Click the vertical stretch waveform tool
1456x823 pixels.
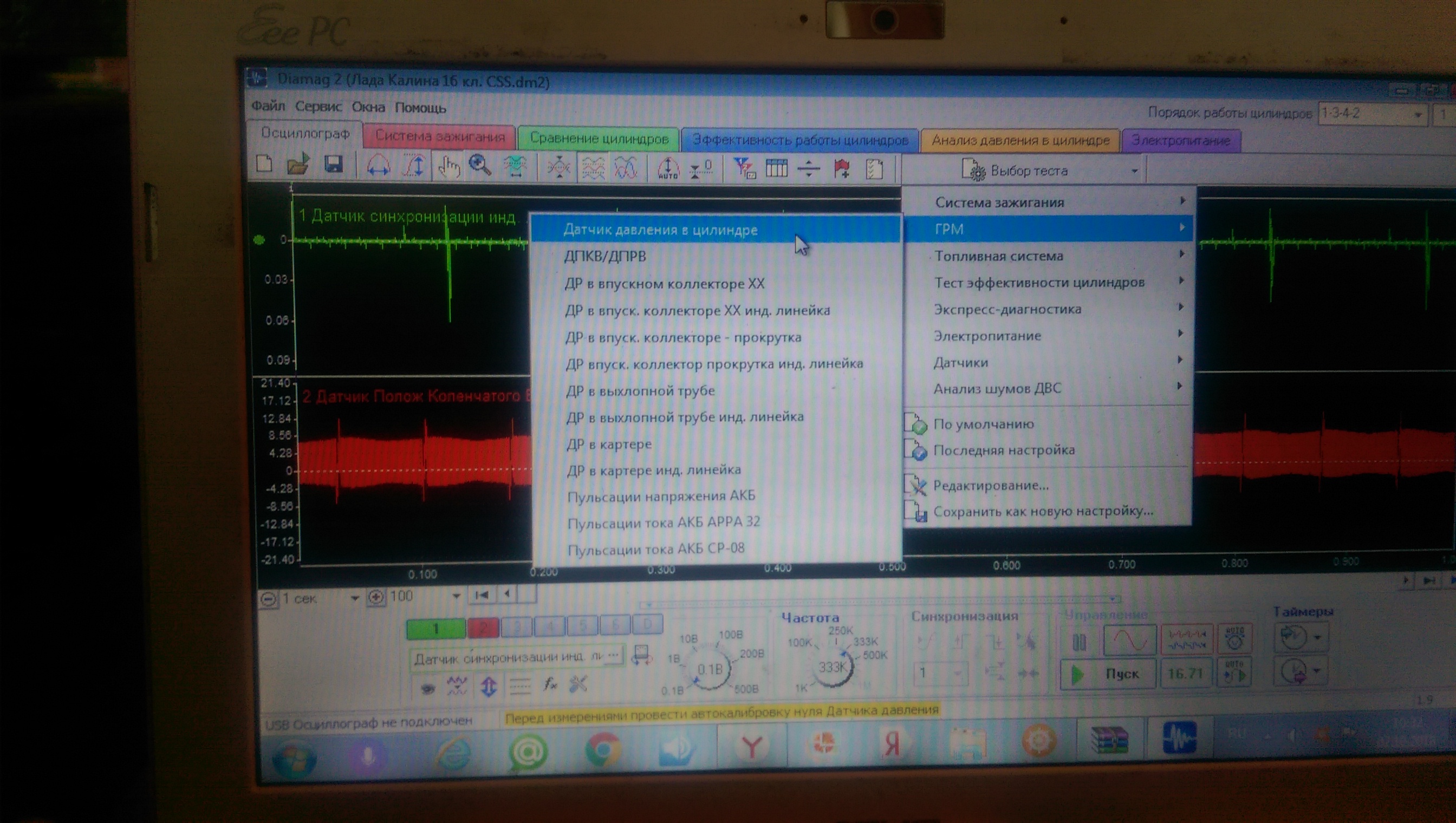[415, 166]
